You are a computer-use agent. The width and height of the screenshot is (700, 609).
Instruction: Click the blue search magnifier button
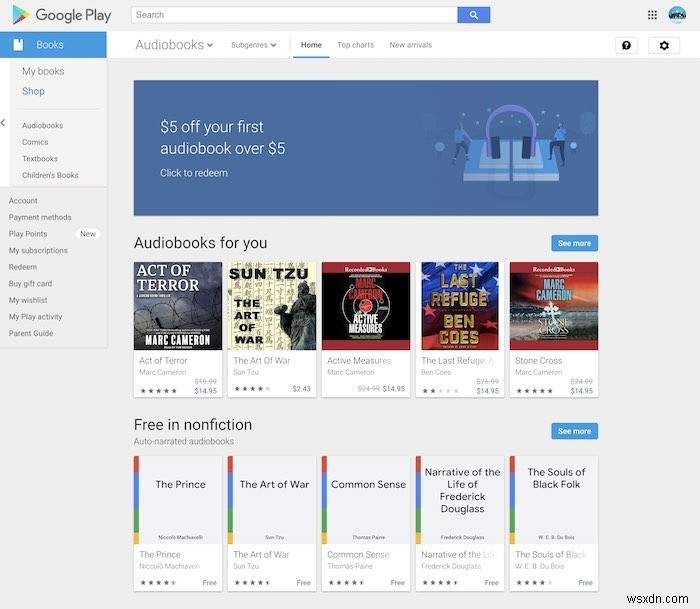pos(474,15)
